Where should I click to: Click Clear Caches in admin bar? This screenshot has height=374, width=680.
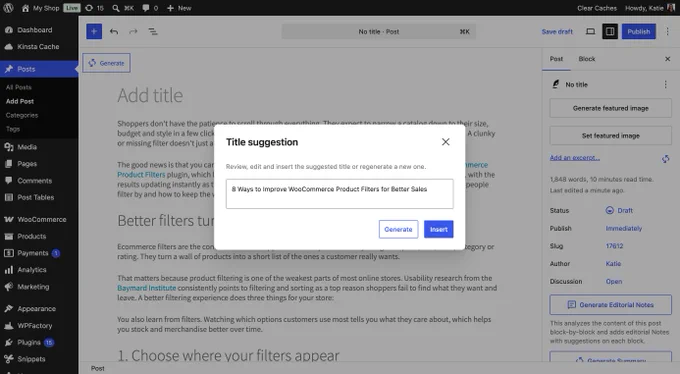pyautogui.click(x=596, y=8)
